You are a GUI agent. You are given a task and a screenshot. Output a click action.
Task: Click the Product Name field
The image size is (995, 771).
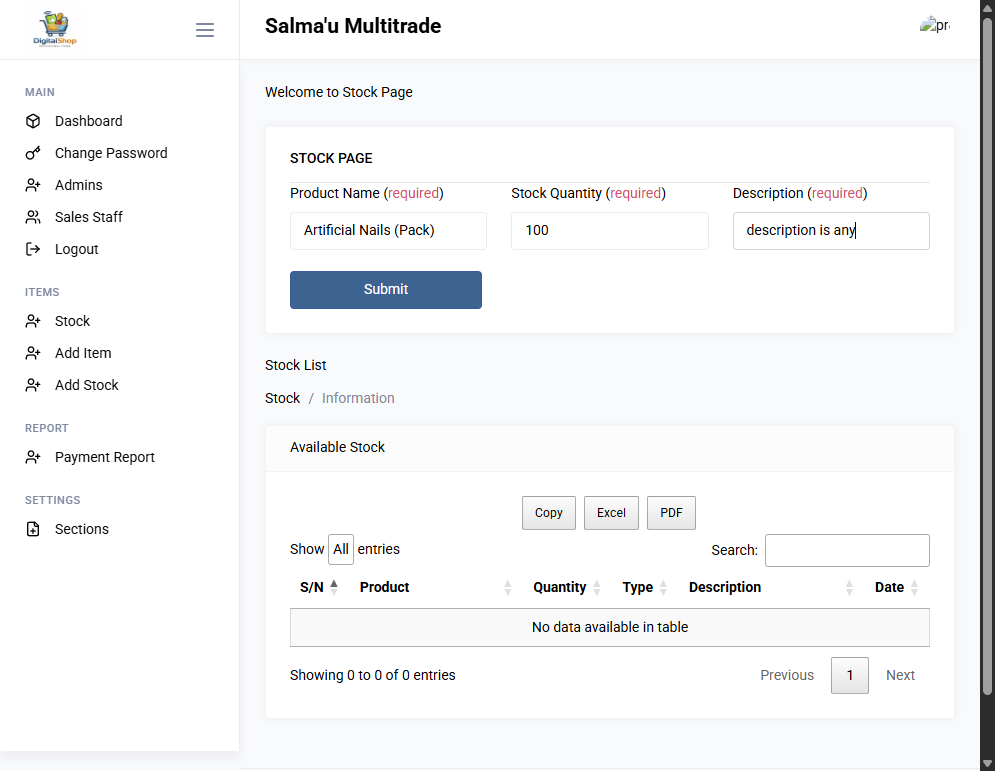click(x=388, y=231)
